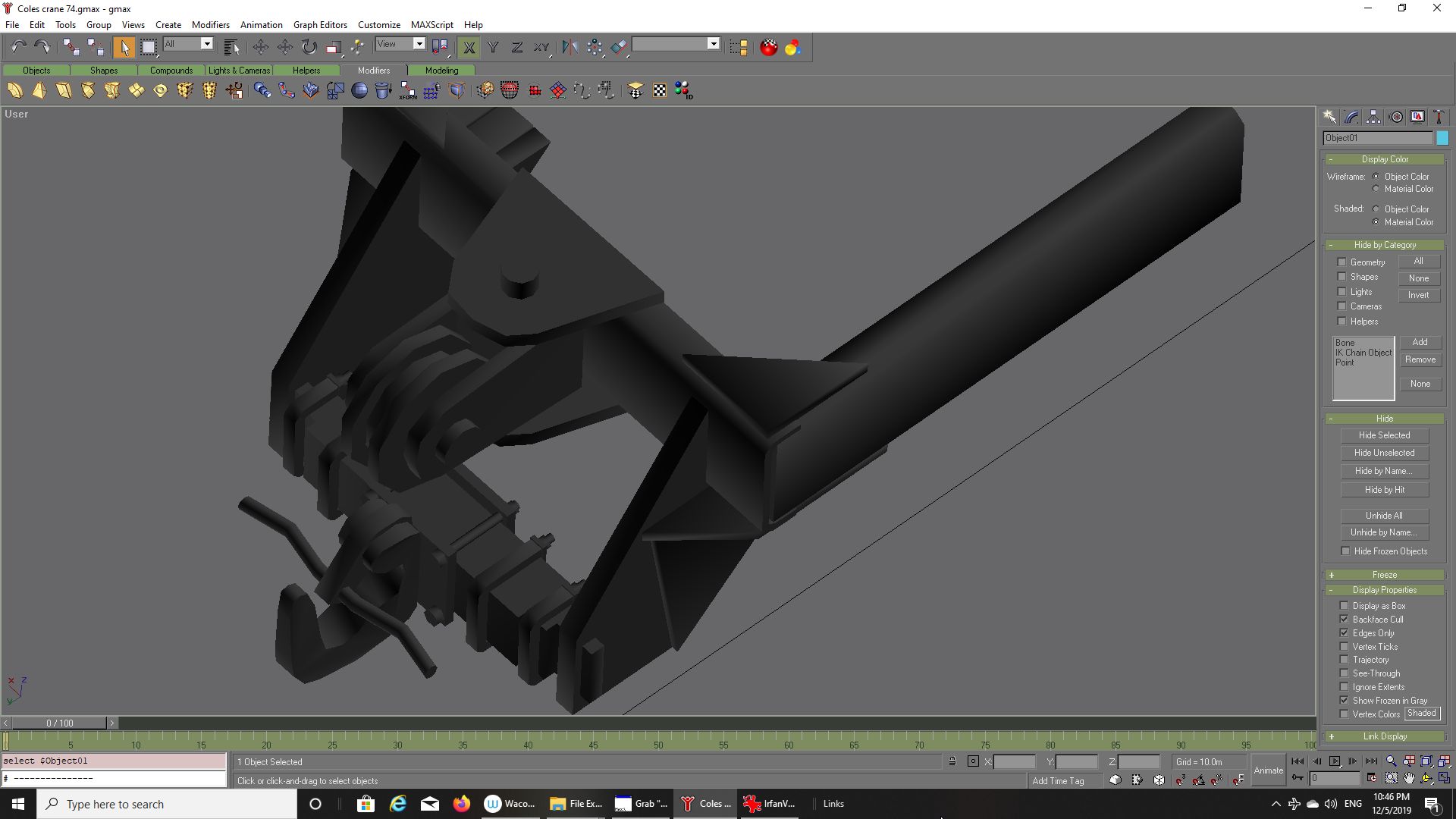Click the Mirror Selected Objects icon

point(570,47)
